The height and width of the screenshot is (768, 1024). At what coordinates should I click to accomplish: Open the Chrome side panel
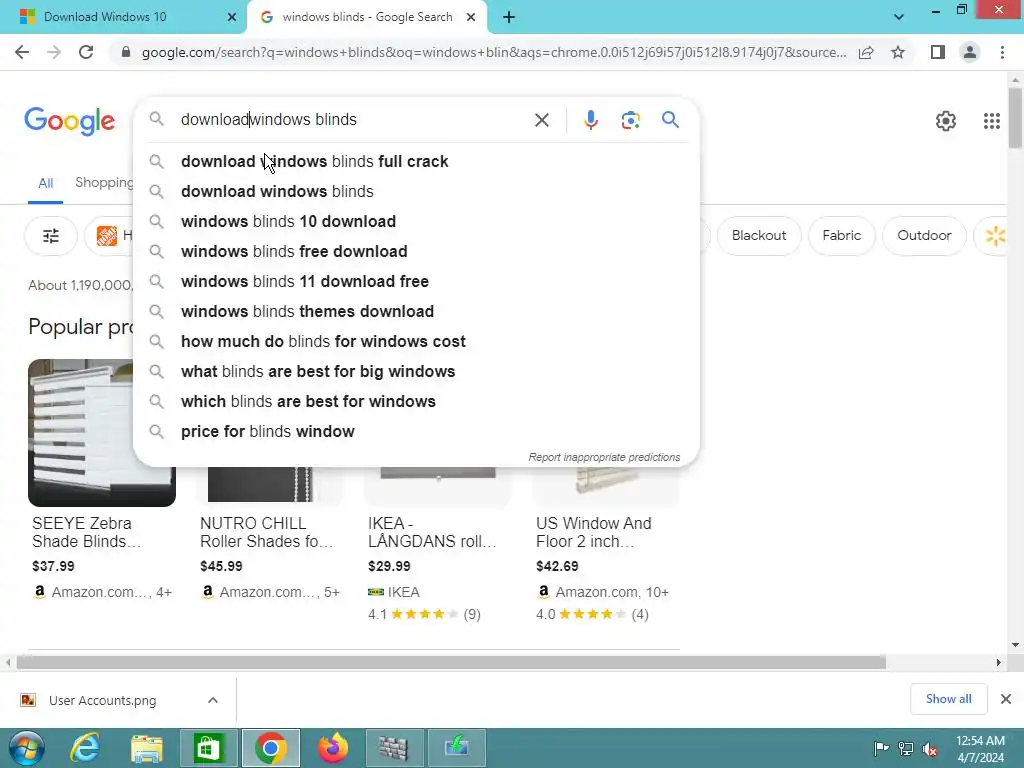pos(938,52)
